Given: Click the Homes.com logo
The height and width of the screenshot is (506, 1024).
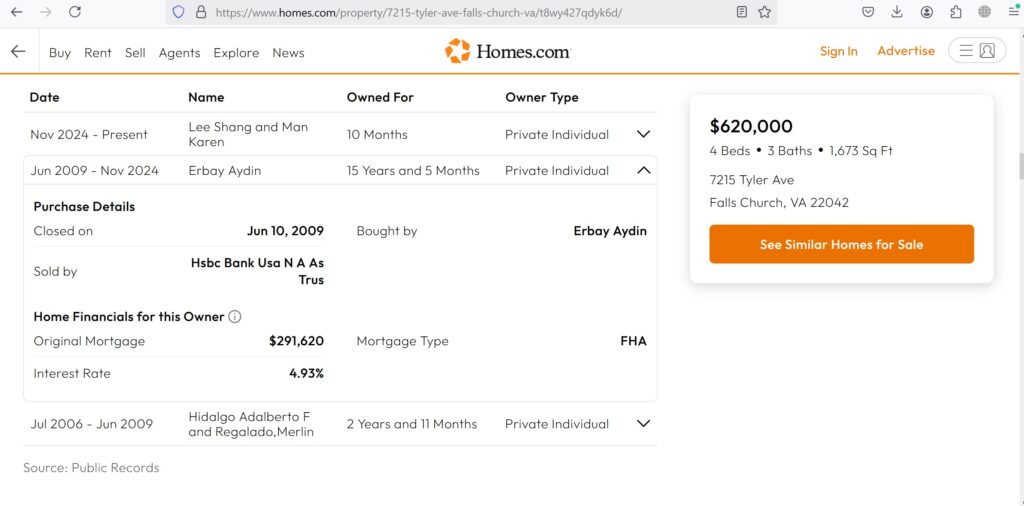Looking at the screenshot, I should point(507,51).
